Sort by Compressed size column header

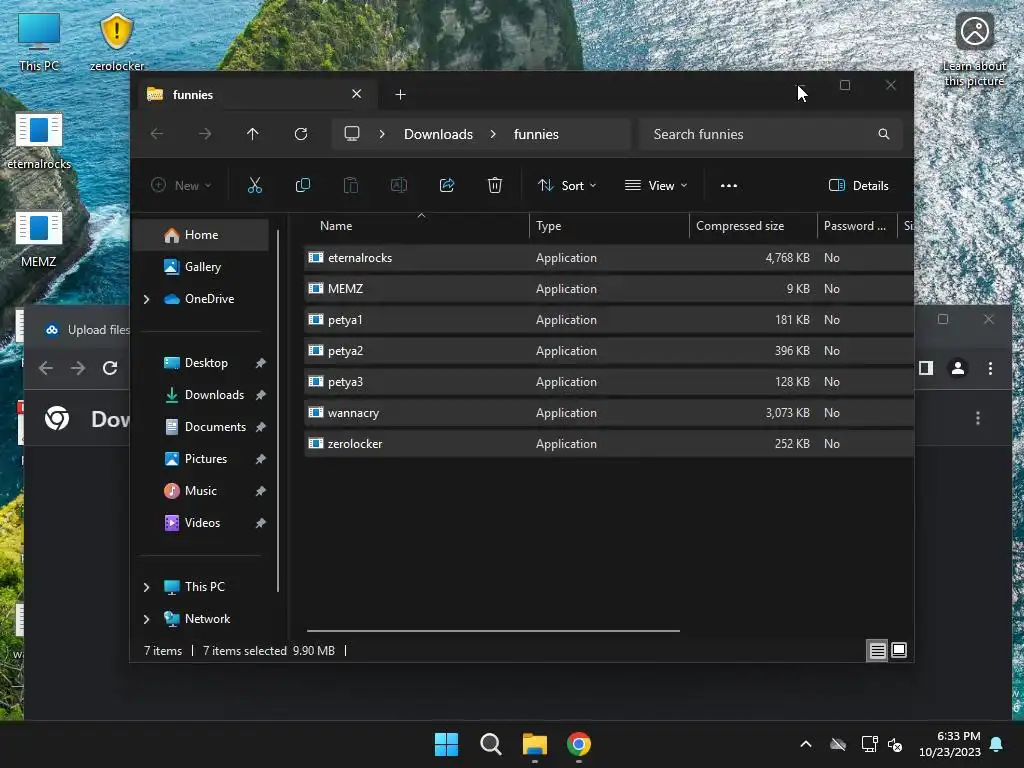pos(753,226)
